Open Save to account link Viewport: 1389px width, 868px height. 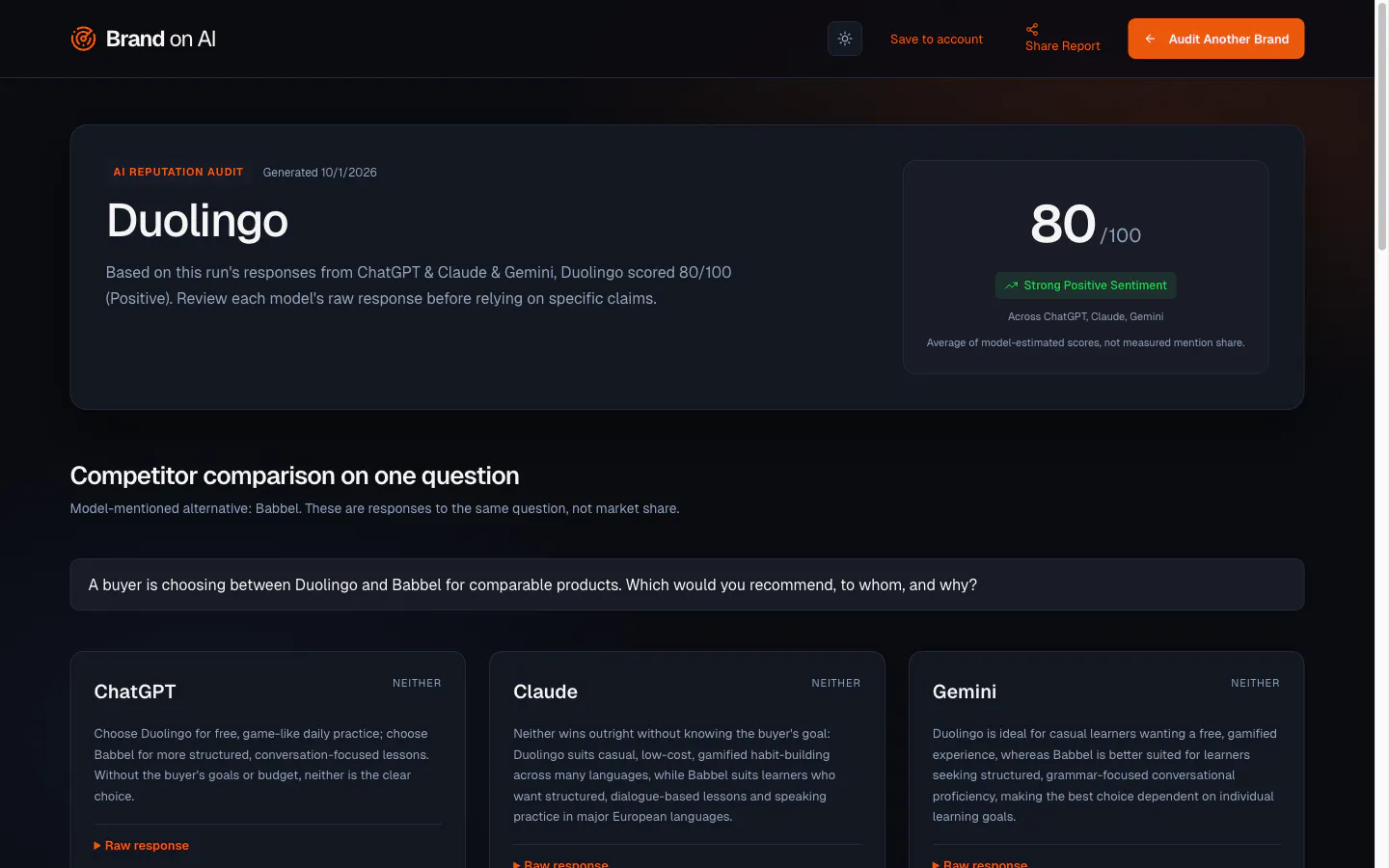tap(937, 39)
